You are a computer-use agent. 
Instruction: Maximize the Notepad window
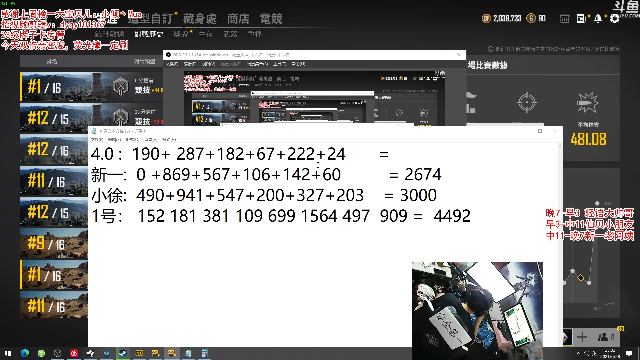[540, 131]
